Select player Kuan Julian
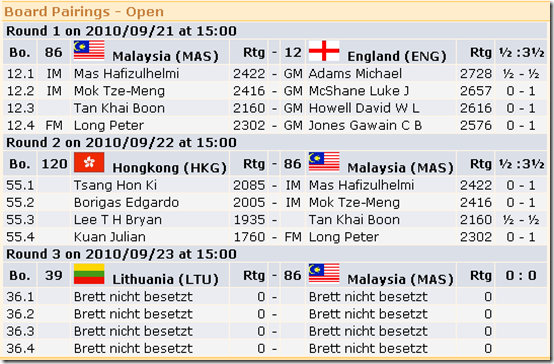Screen dimensions: 554x364 (110, 237)
